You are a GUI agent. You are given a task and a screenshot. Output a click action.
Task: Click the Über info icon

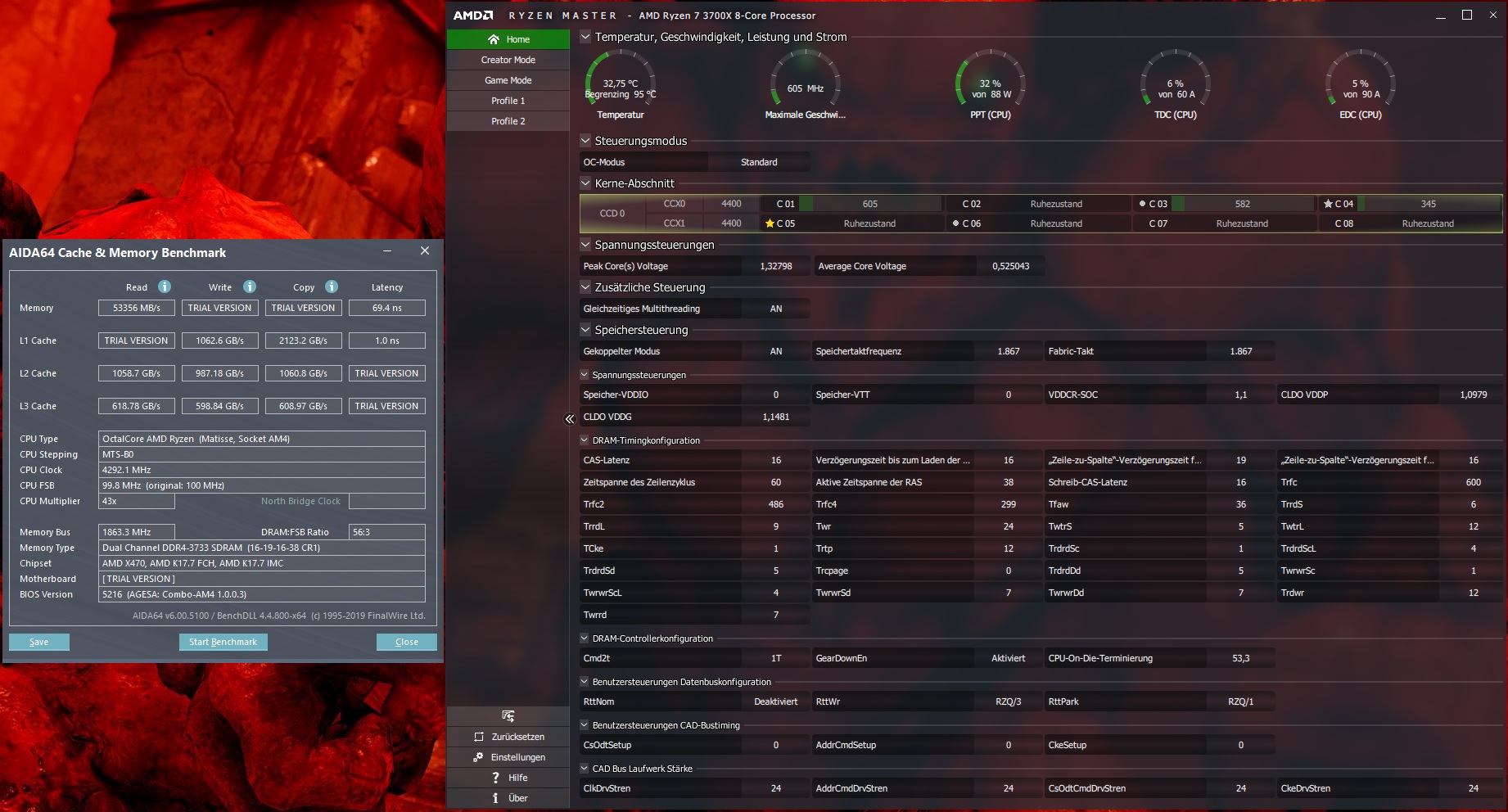click(495, 798)
